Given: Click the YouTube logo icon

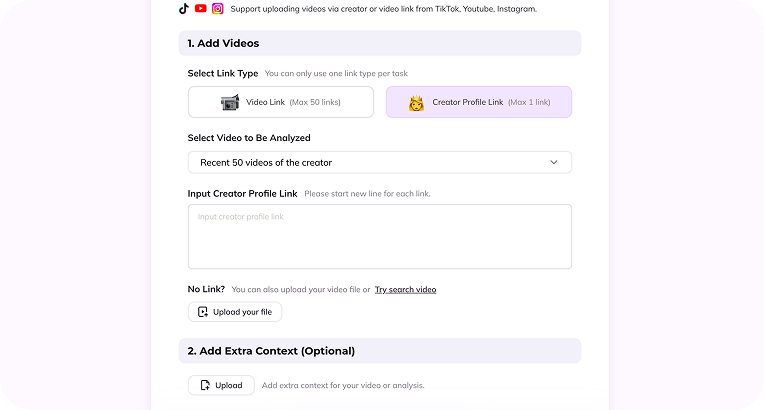Looking at the screenshot, I should (x=201, y=9).
